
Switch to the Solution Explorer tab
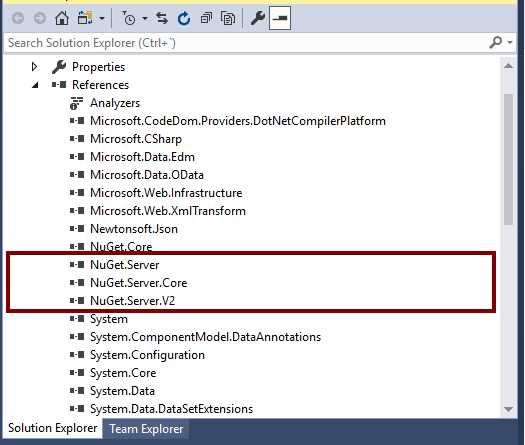tap(53, 428)
